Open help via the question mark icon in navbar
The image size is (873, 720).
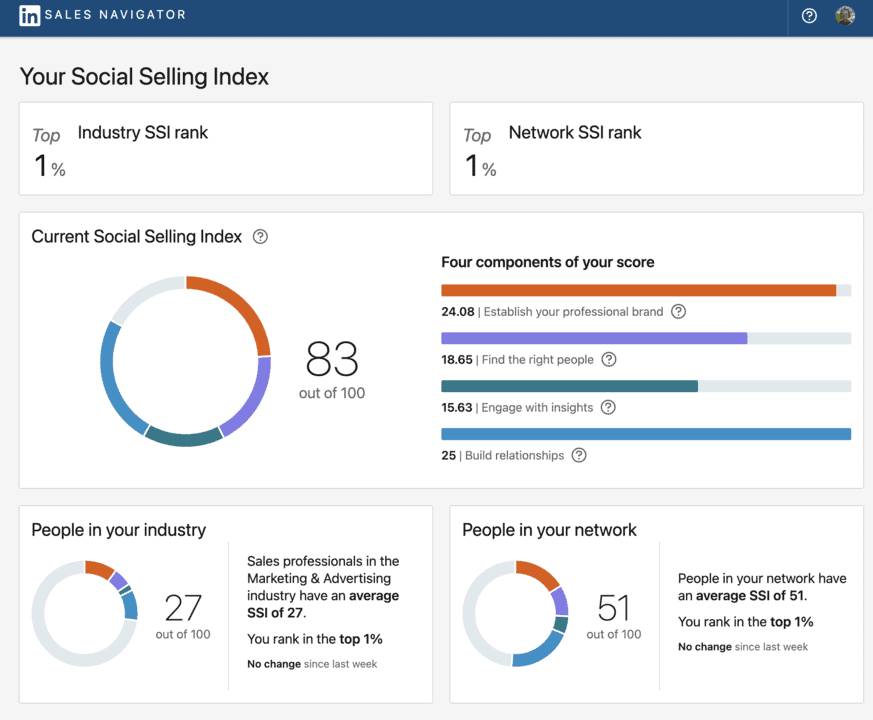808,16
